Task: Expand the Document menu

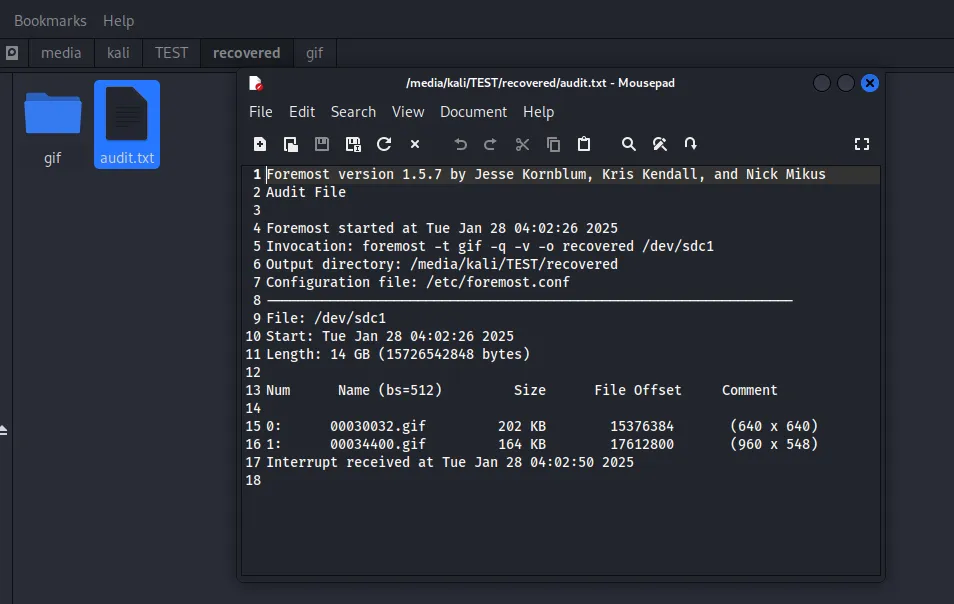Action: [474, 112]
